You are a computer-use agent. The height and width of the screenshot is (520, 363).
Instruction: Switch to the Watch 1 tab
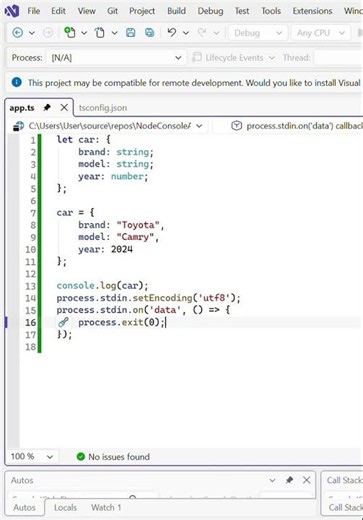pyautogui.click(x=106, y=507)
